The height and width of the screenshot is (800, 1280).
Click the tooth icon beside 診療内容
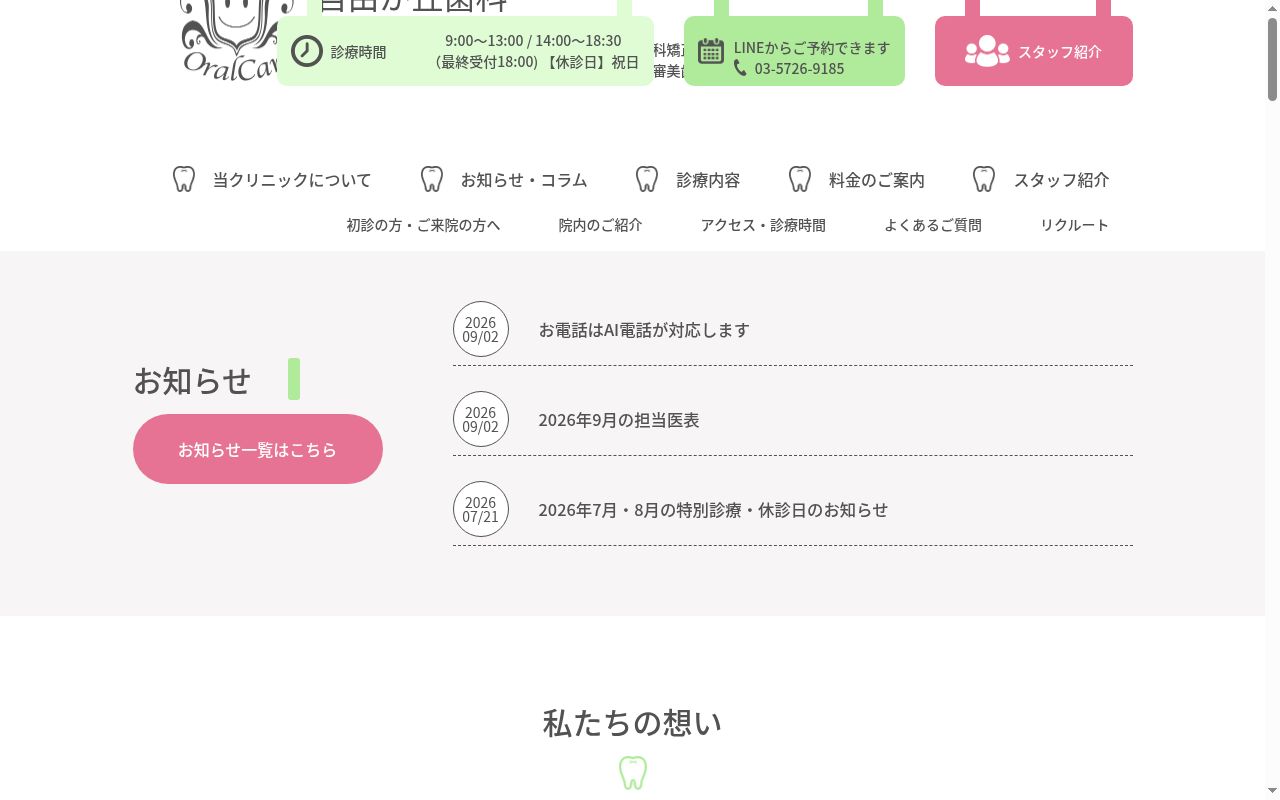pyautogui.click(x=647, y=179)
